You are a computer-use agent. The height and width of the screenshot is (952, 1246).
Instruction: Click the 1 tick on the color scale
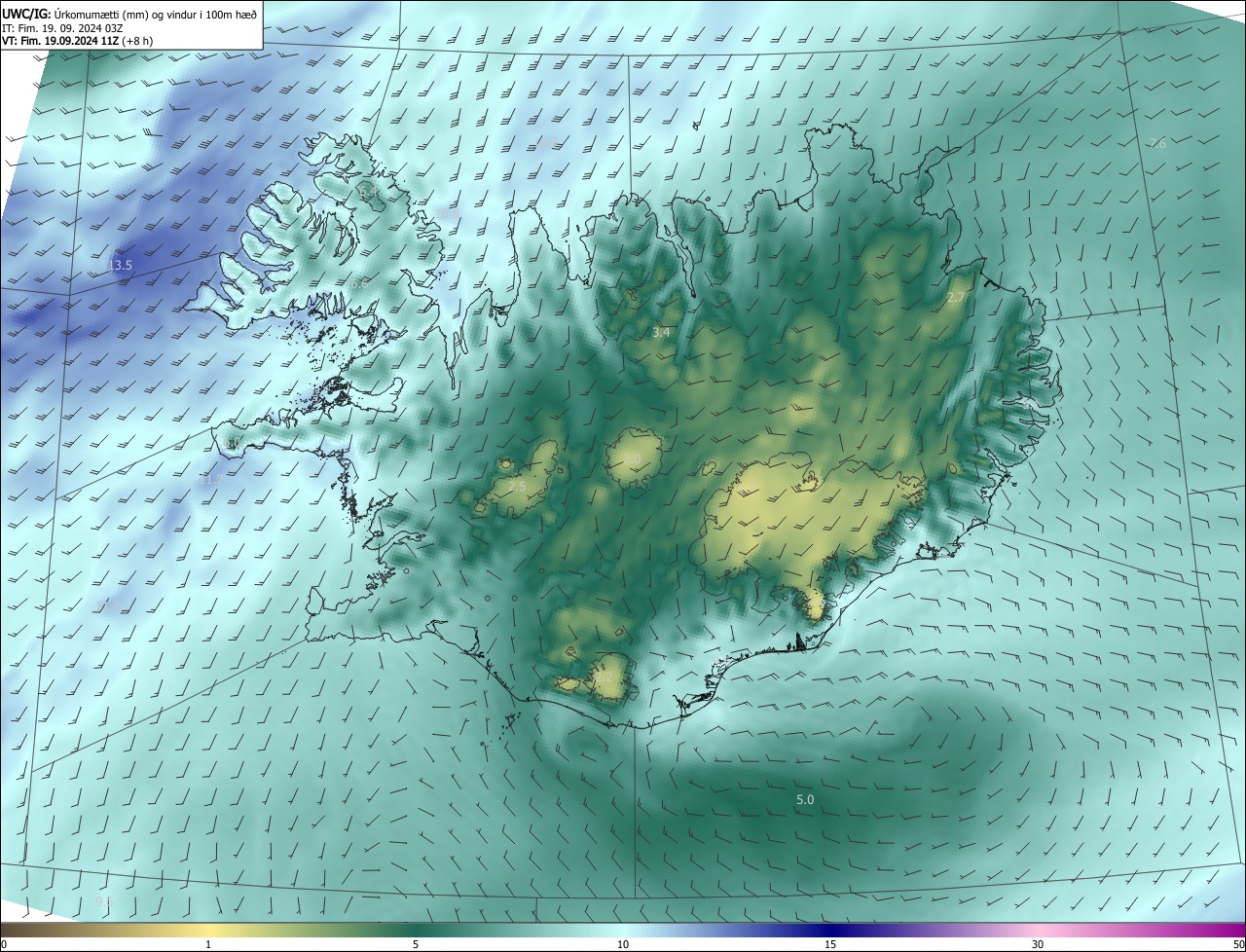coord(209,944)
